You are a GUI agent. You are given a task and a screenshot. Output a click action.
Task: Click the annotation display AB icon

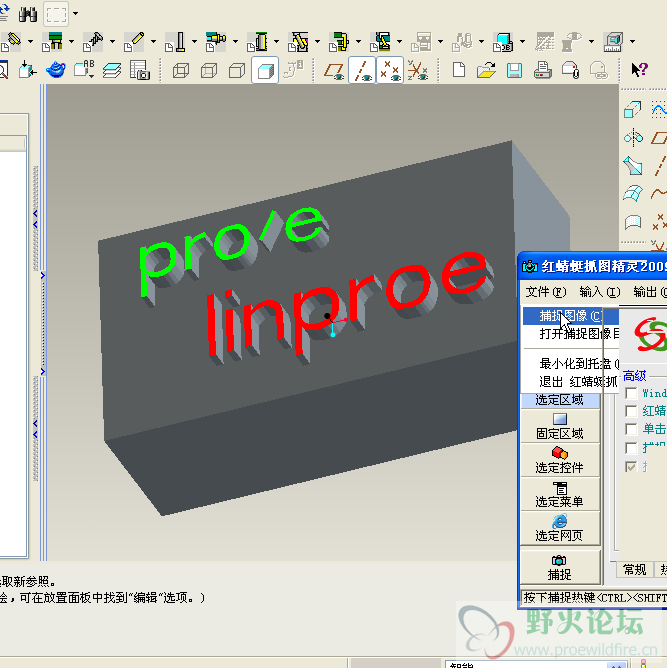coord(84,69)
